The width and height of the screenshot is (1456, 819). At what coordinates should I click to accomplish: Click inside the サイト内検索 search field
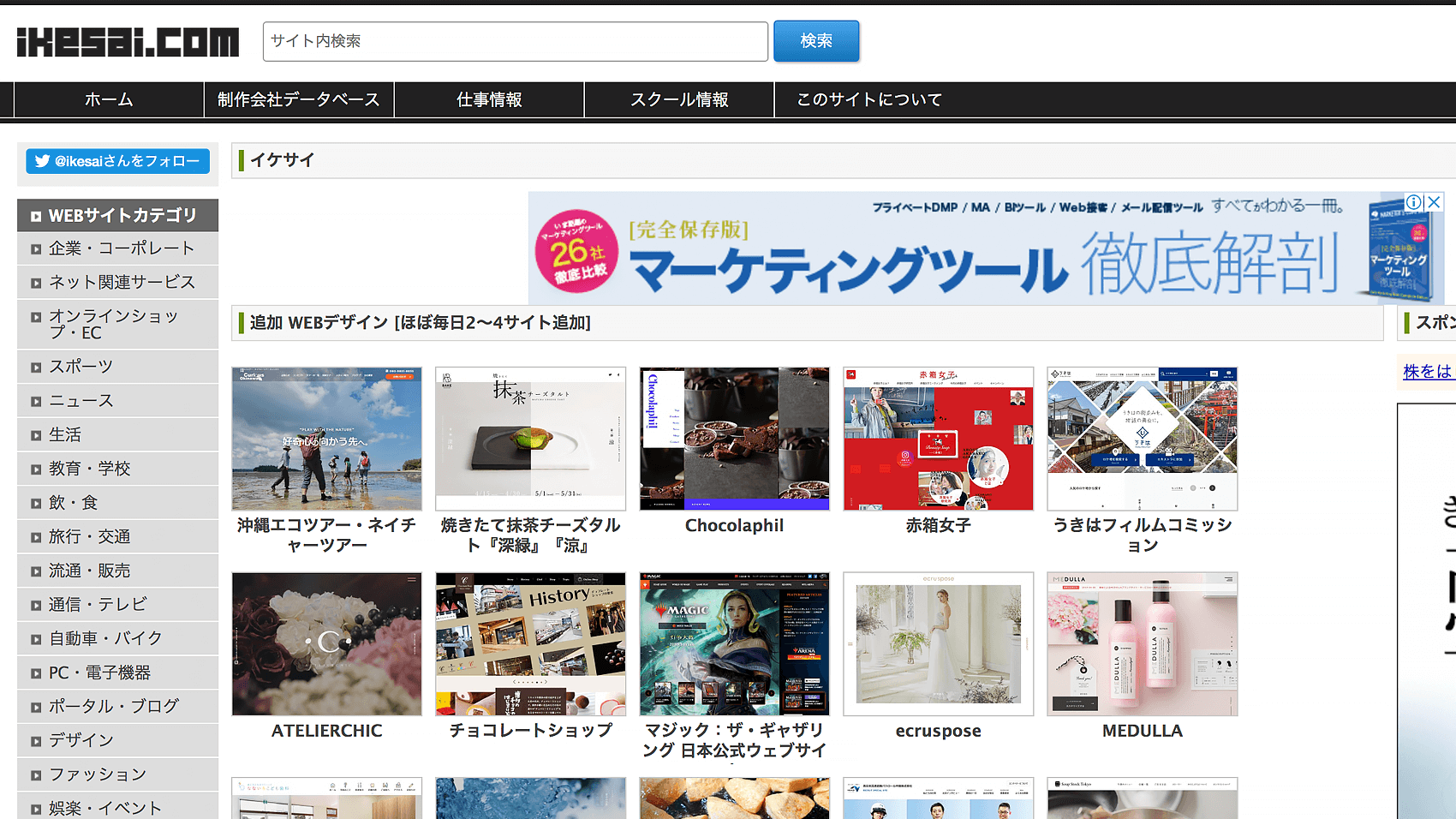click(x=516, y=41)
